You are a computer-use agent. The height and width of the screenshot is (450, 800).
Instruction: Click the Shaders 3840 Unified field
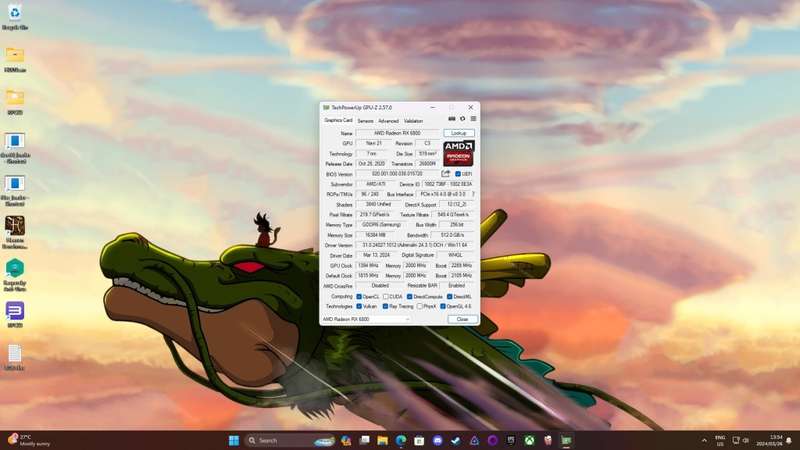point(378,205)
